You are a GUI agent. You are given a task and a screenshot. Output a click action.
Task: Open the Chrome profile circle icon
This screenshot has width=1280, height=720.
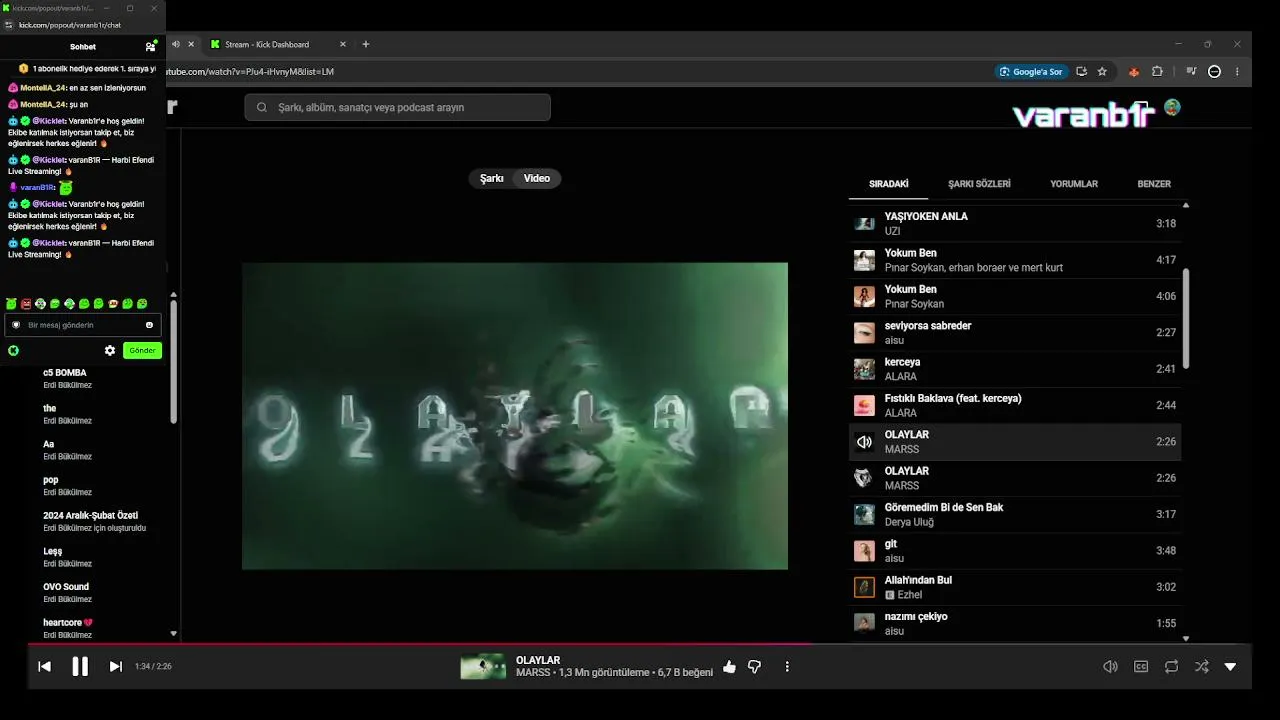1214,72
